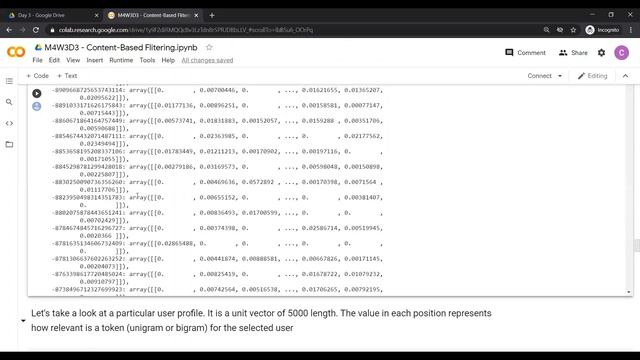The width and height of the screenshot is (640, 360).
Task: Click output row starting -8909668725653743114
Action: point(217,94)
